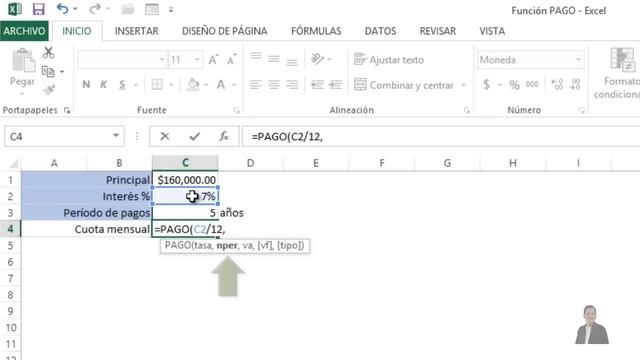Image resolution: width=640 pixels, height=360 pixels.
Task: Open the font color dropdown arrow
Action: tap(235, 85)
